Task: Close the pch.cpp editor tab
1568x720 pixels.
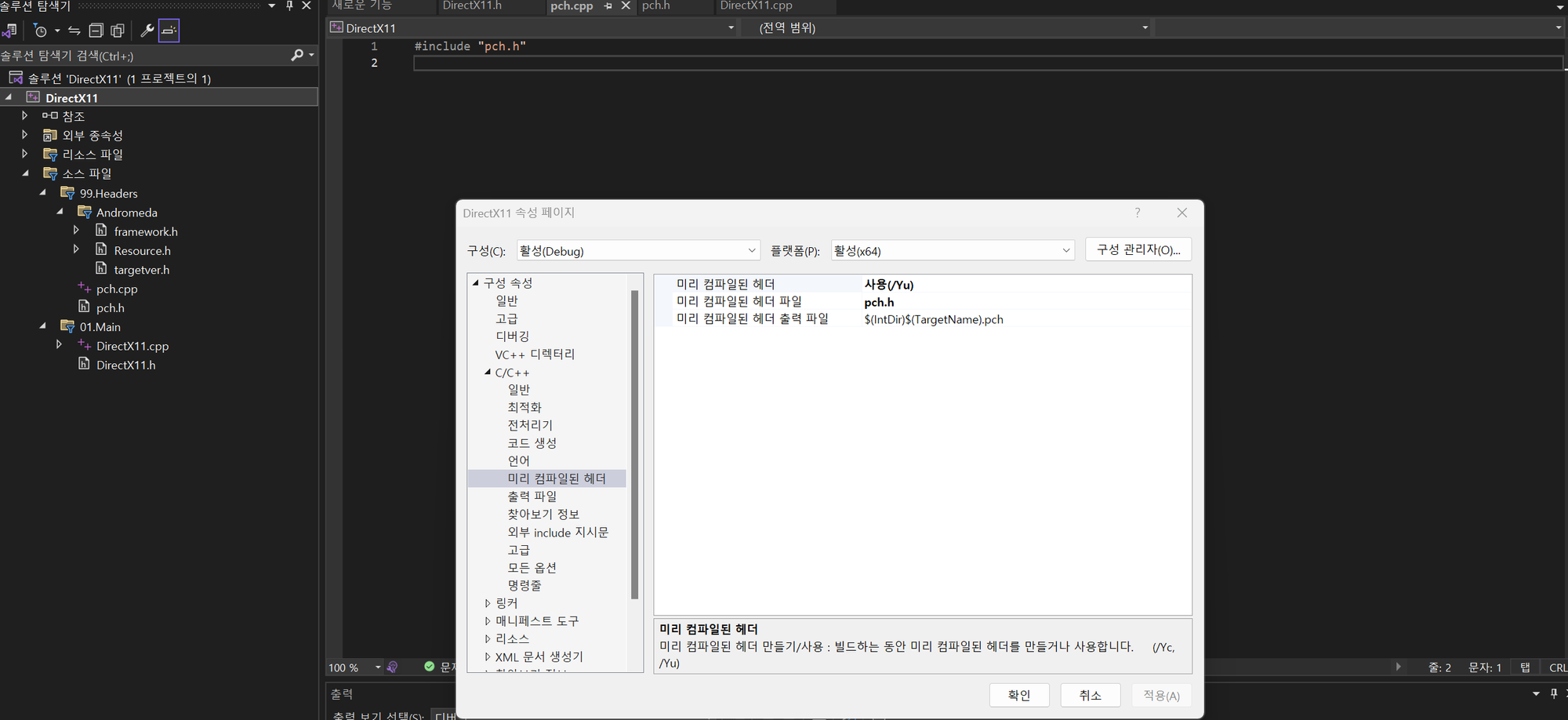Action: tap(626, 5)
